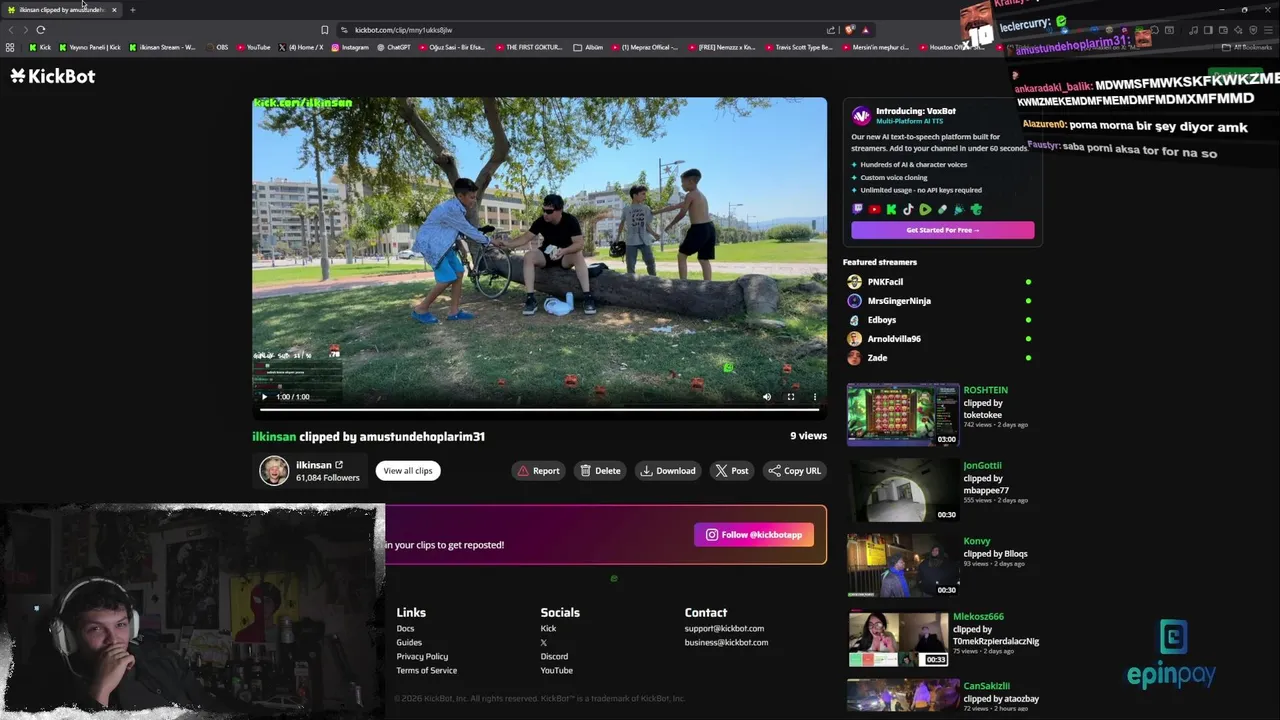Viewport: 1280px width, 720px height.
Task: Open CanSakizlii clip title link
Action: tap(987, 686)
